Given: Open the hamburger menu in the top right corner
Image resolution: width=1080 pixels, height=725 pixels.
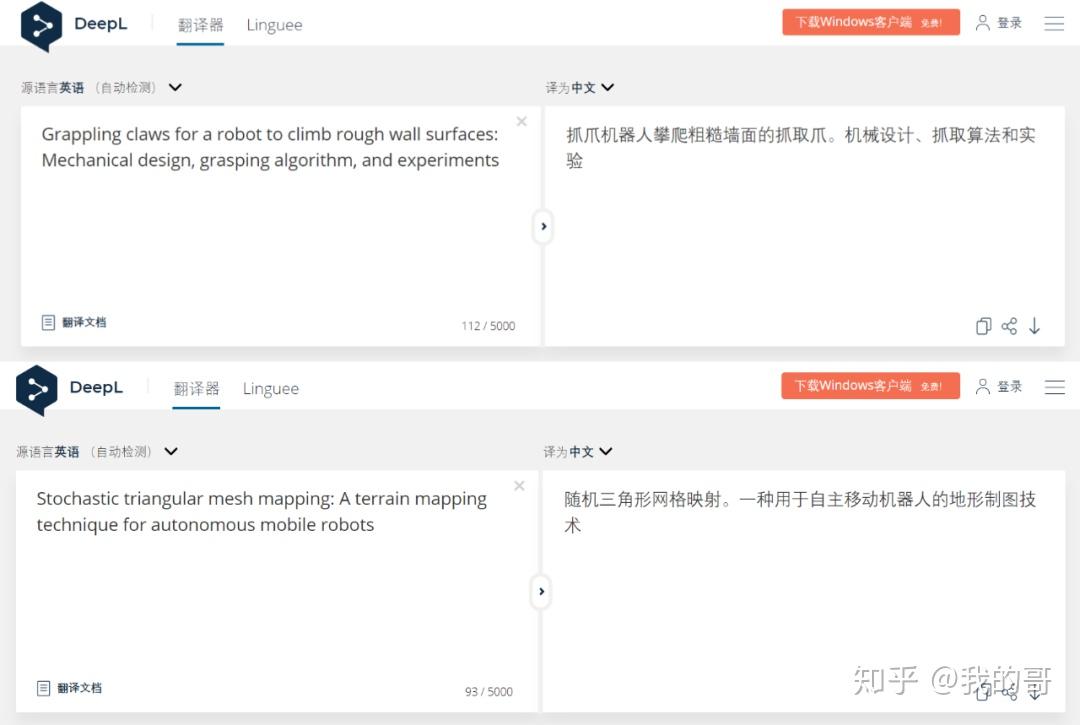Looking at the screenshot, I should click(1054, 23).
